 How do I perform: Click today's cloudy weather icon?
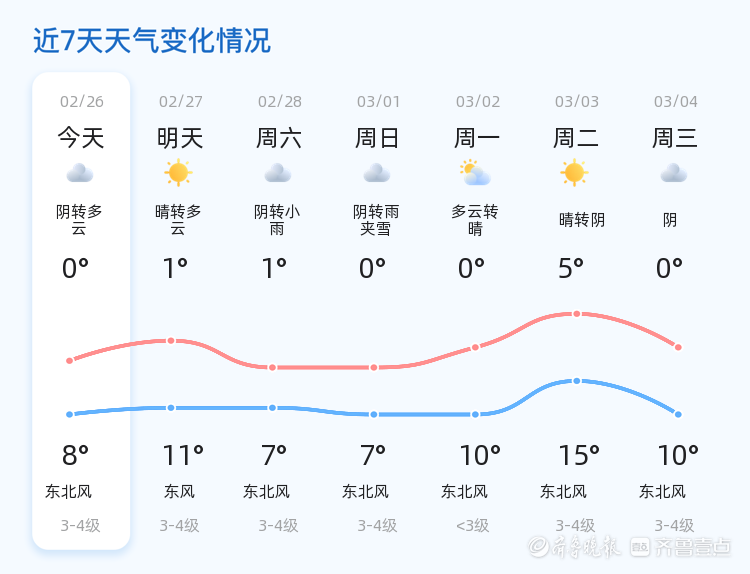[80, 174]
